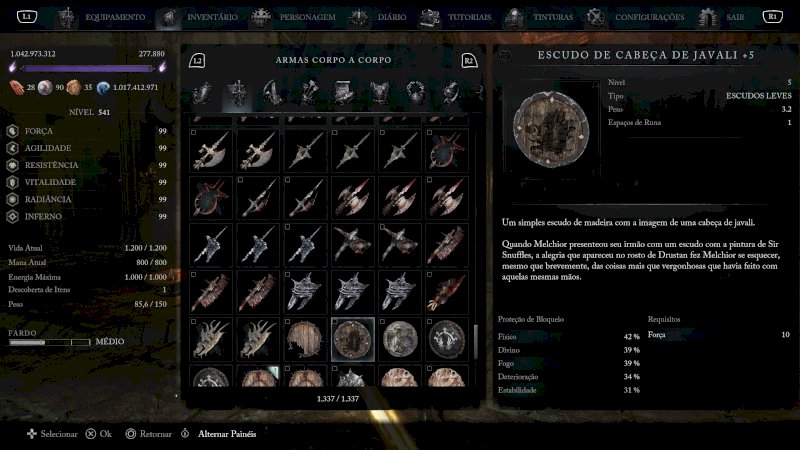This screenshot has width=800, height=450.
Task: Click the purple experience progress bar
Action: coord(88,68)
